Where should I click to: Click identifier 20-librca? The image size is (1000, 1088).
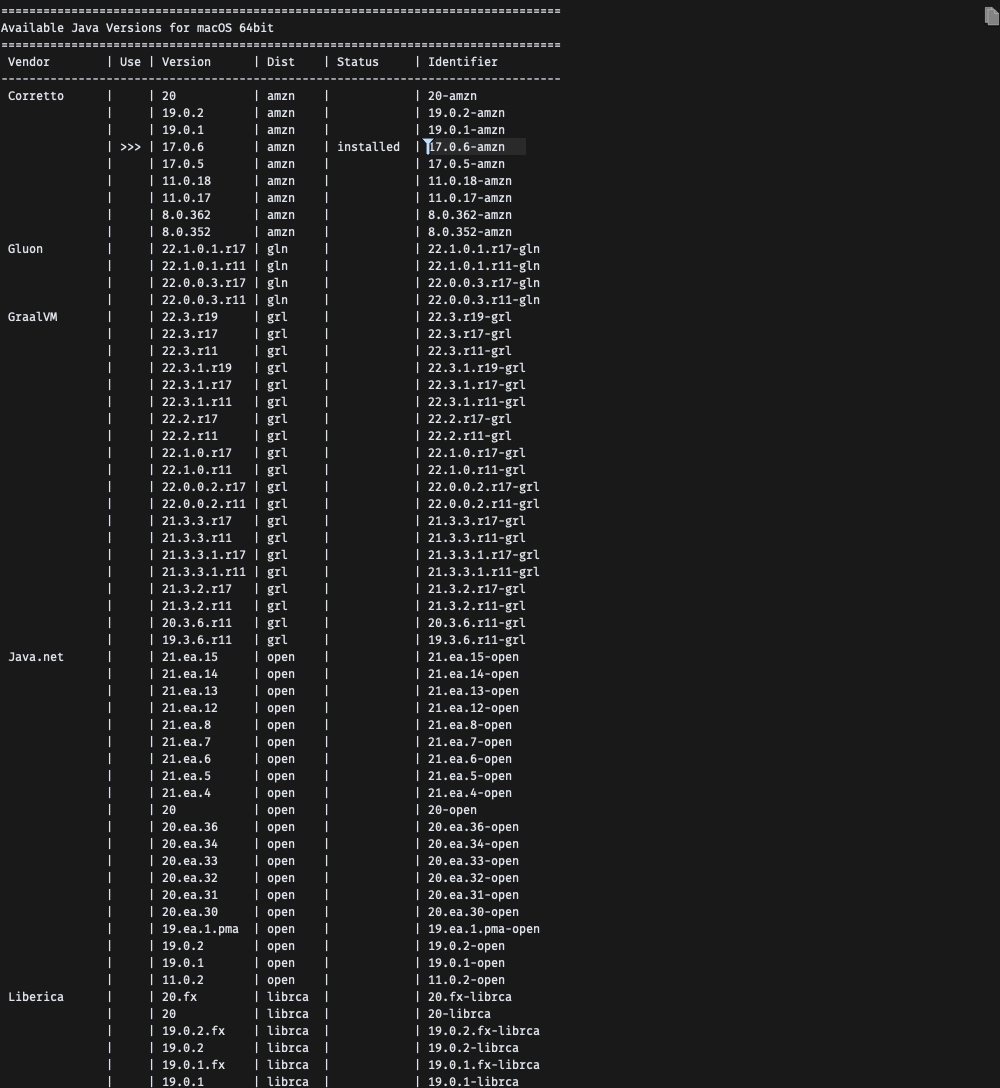click(459, 1014)
